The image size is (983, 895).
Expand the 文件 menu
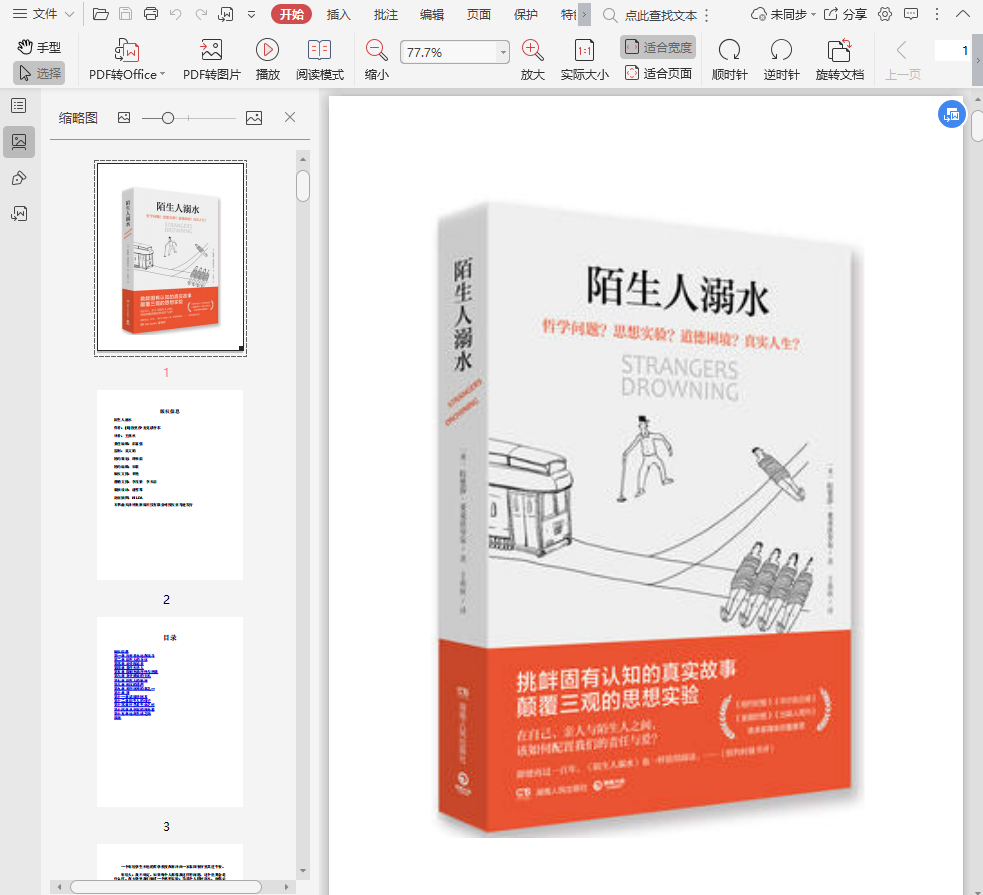coord(42,14)
